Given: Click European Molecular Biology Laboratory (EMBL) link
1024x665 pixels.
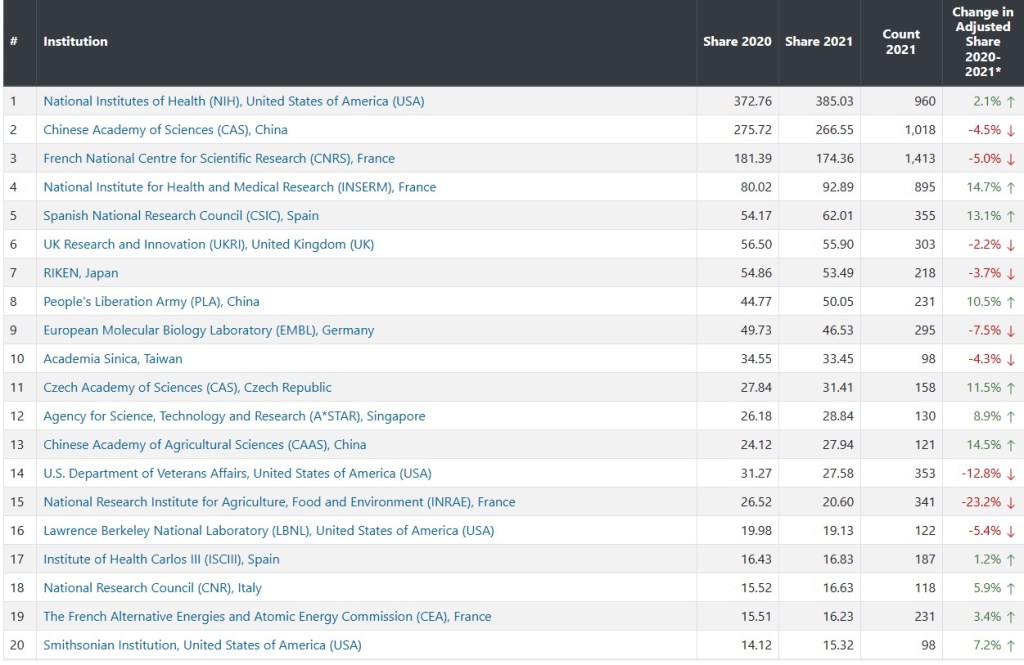Looking at the screenshot, I should click(208, 330).
